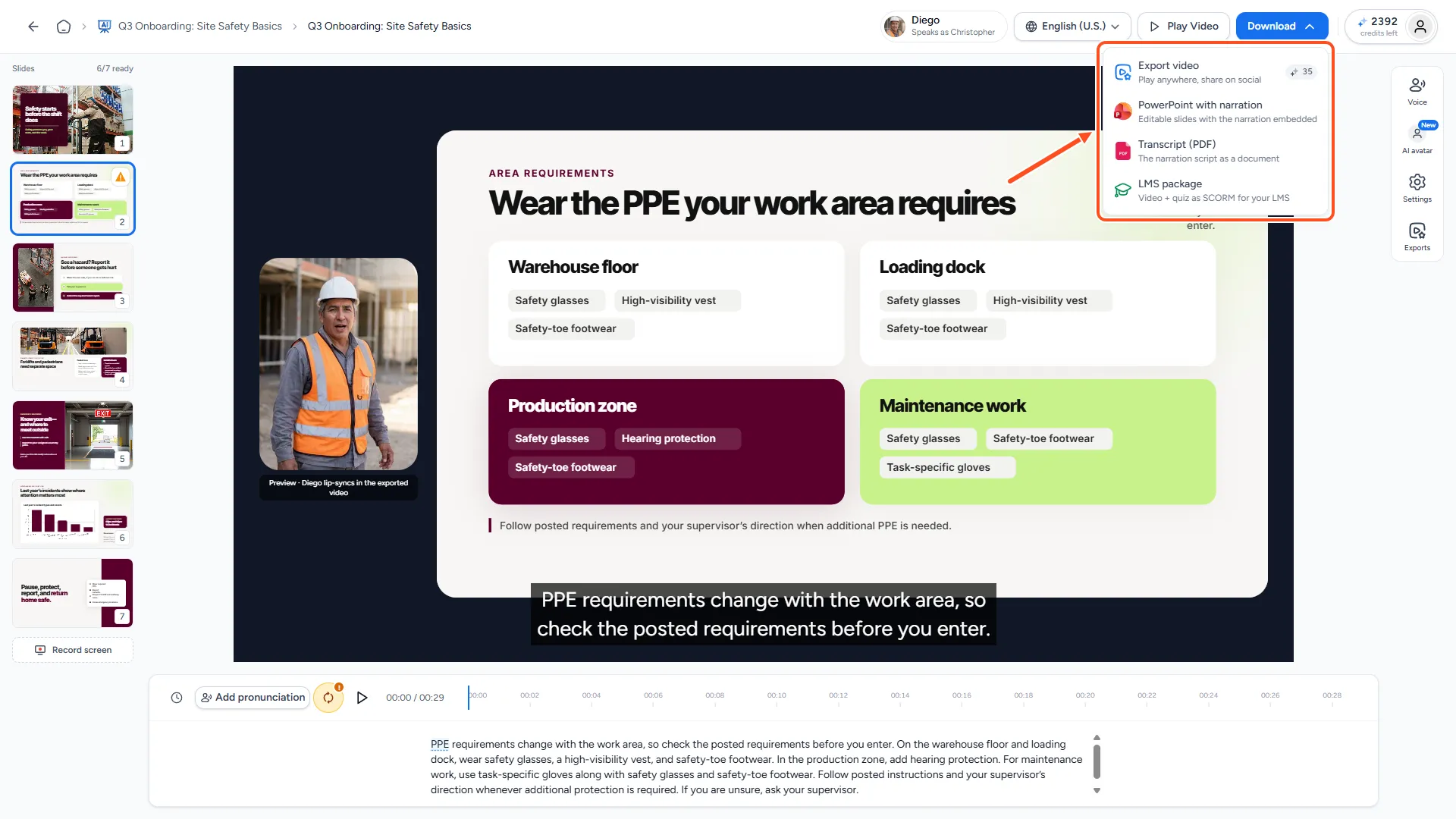1456x819 pixels.
Task: Open first breadcrumb Q3 Onboarding link
Action: [200, 27]
